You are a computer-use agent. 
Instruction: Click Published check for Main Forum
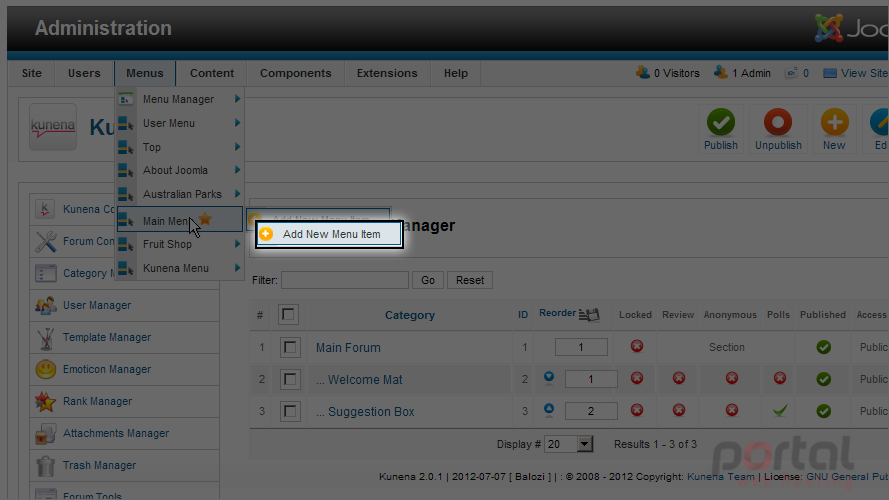pos(823,347)
